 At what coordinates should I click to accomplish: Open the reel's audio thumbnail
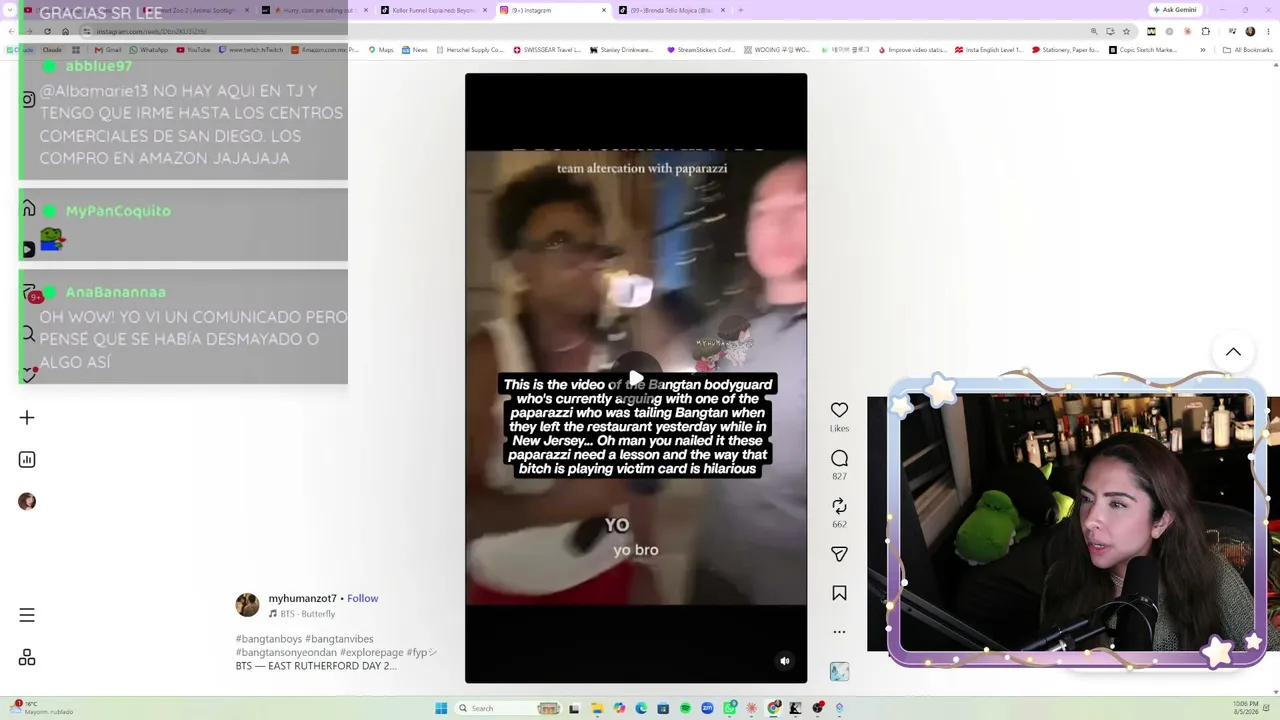click(839, 672)
